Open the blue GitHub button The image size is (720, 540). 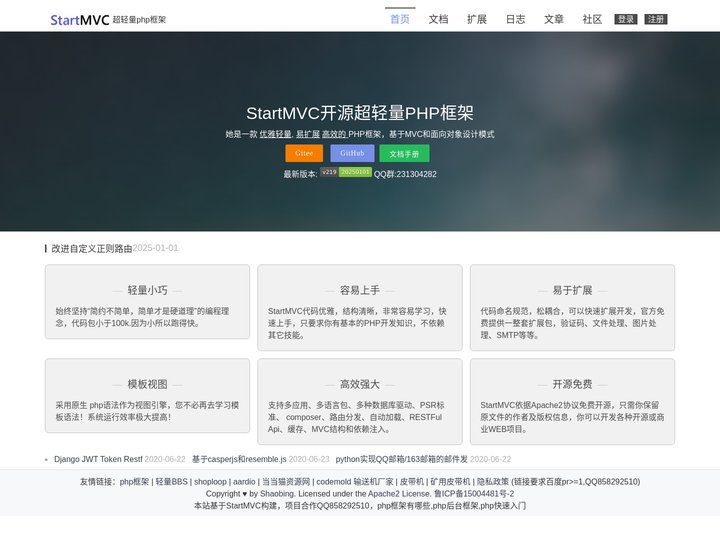pyautogui.click(x=352, y=153)
